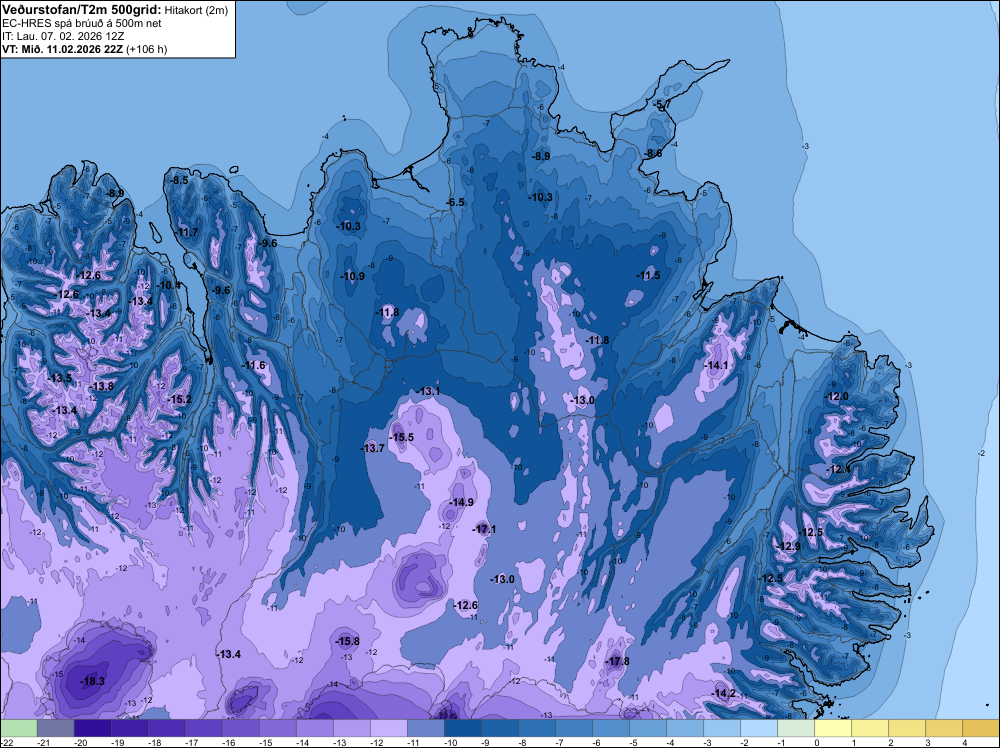Viewport: 1000px width, 748px height.
Task: Click the -14.9 temperature label
Action: coord(462,502)
